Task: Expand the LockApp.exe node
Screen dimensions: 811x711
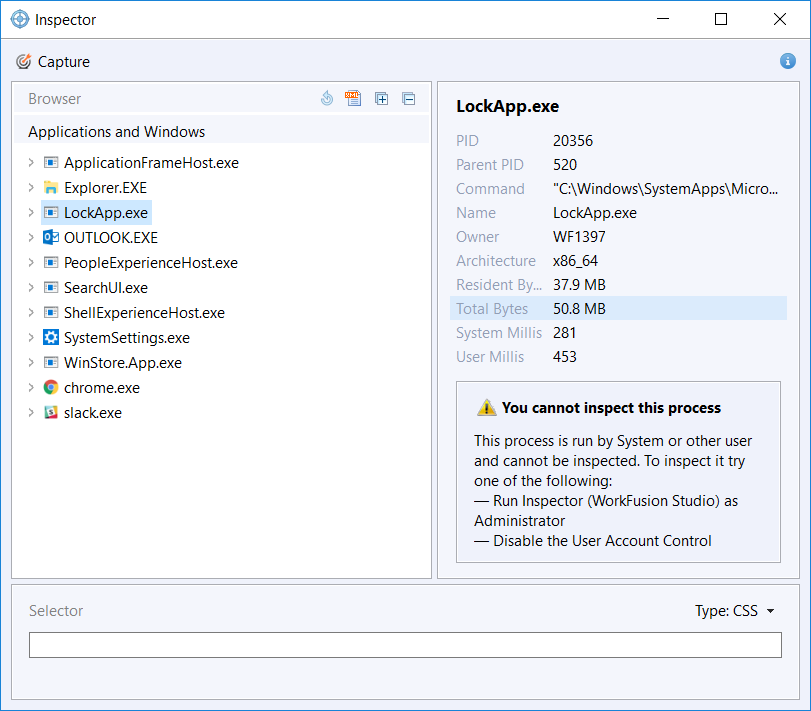Action: (x=31, y=213)
